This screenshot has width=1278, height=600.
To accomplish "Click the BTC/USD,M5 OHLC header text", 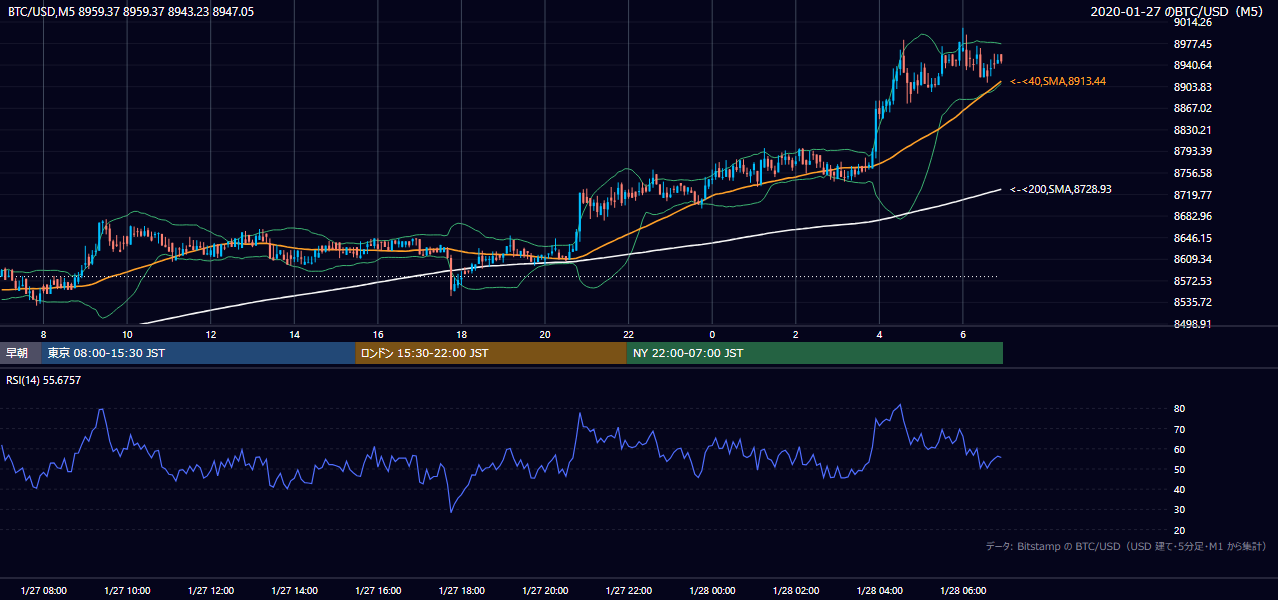I will (131, 11).
